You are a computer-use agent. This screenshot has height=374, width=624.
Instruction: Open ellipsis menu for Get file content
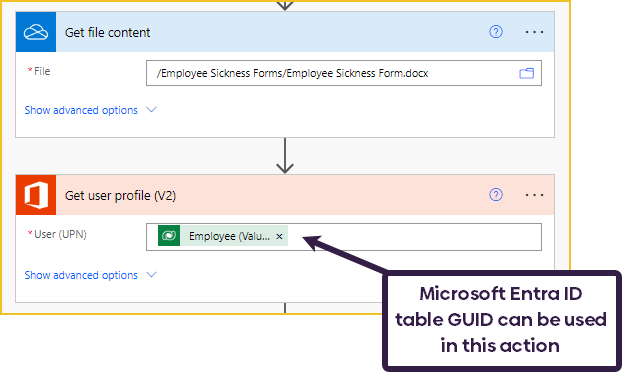(534, 32)
